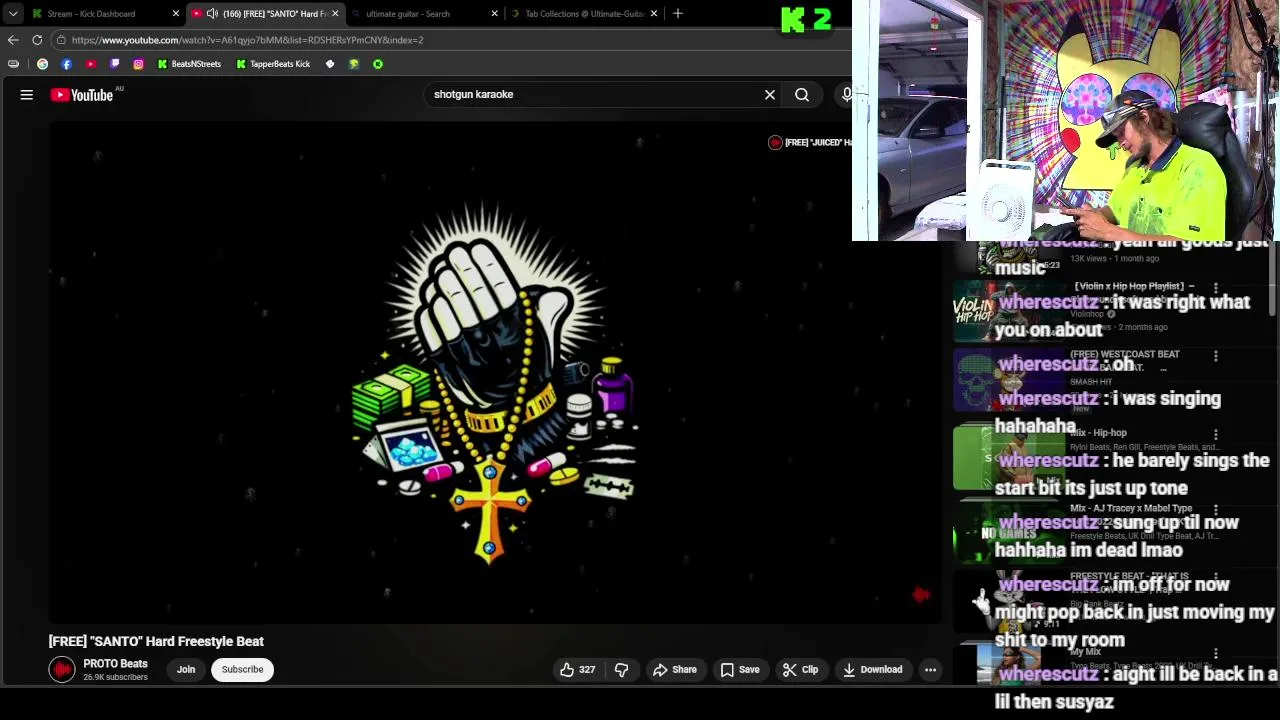
Task: Open the PROTO Beats channel avatar
Action: point(62,670)
